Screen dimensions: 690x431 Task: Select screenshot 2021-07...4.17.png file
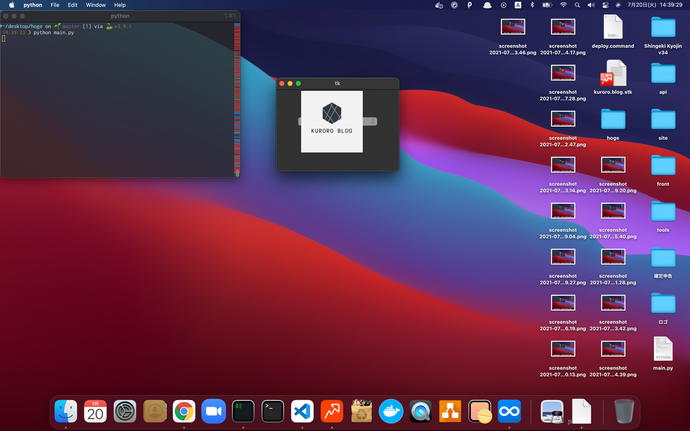563,36
